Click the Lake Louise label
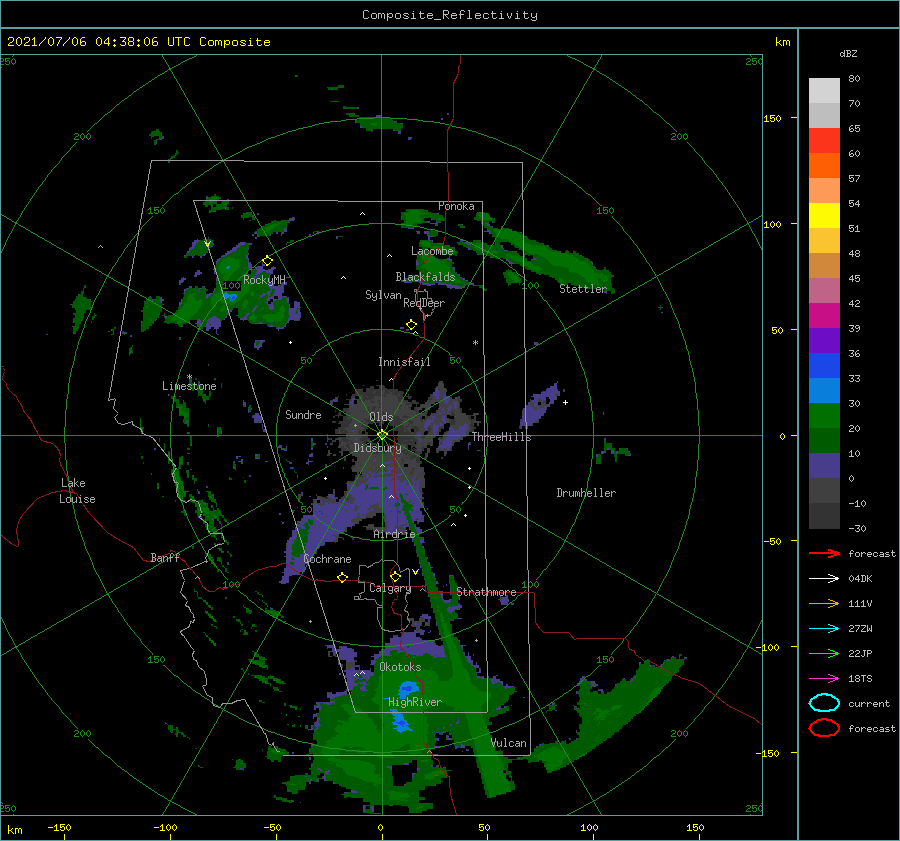This screenshot has height=841, width=900. [77, 491]
